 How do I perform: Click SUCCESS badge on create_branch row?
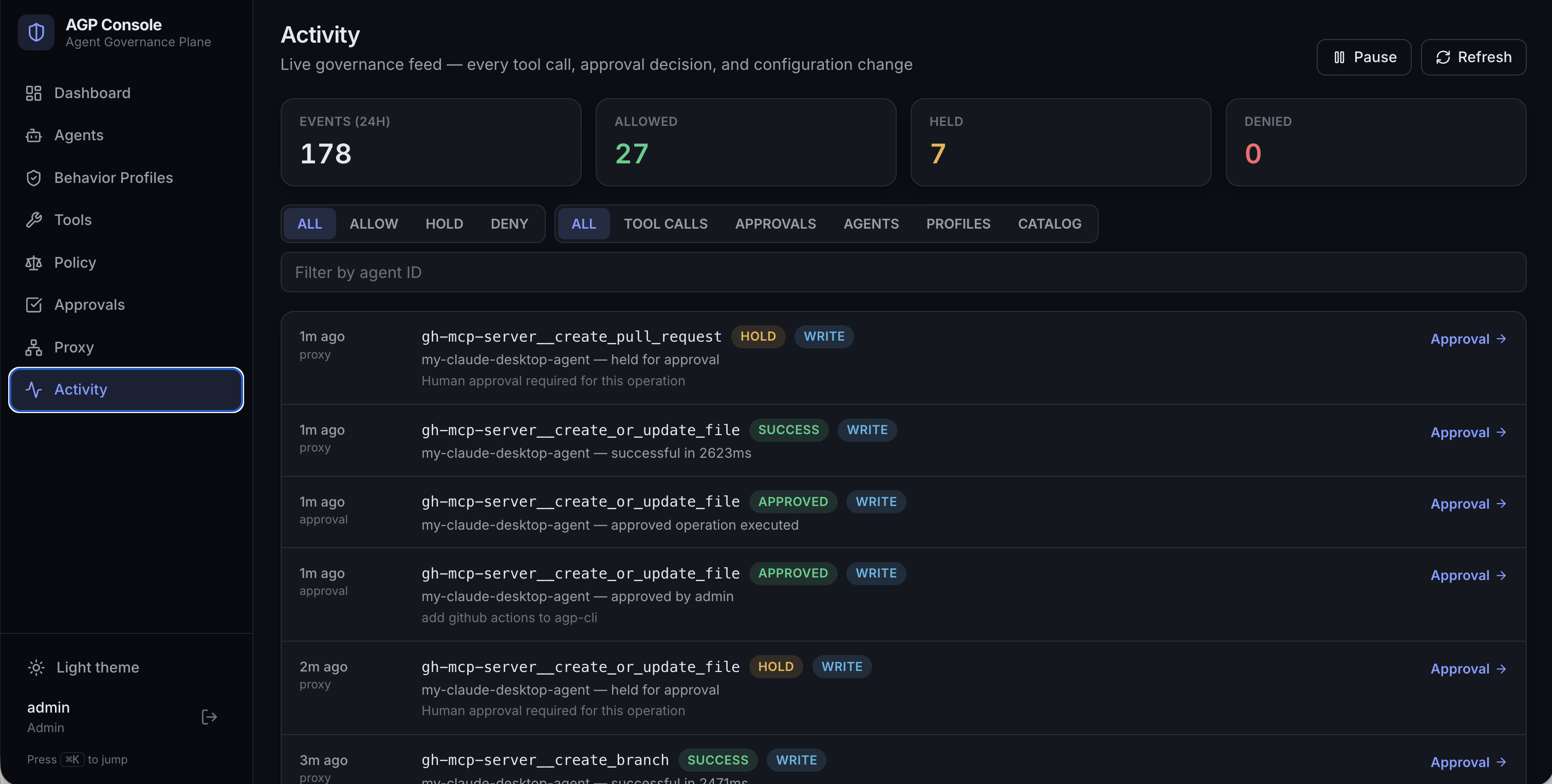tap(718, 760)
